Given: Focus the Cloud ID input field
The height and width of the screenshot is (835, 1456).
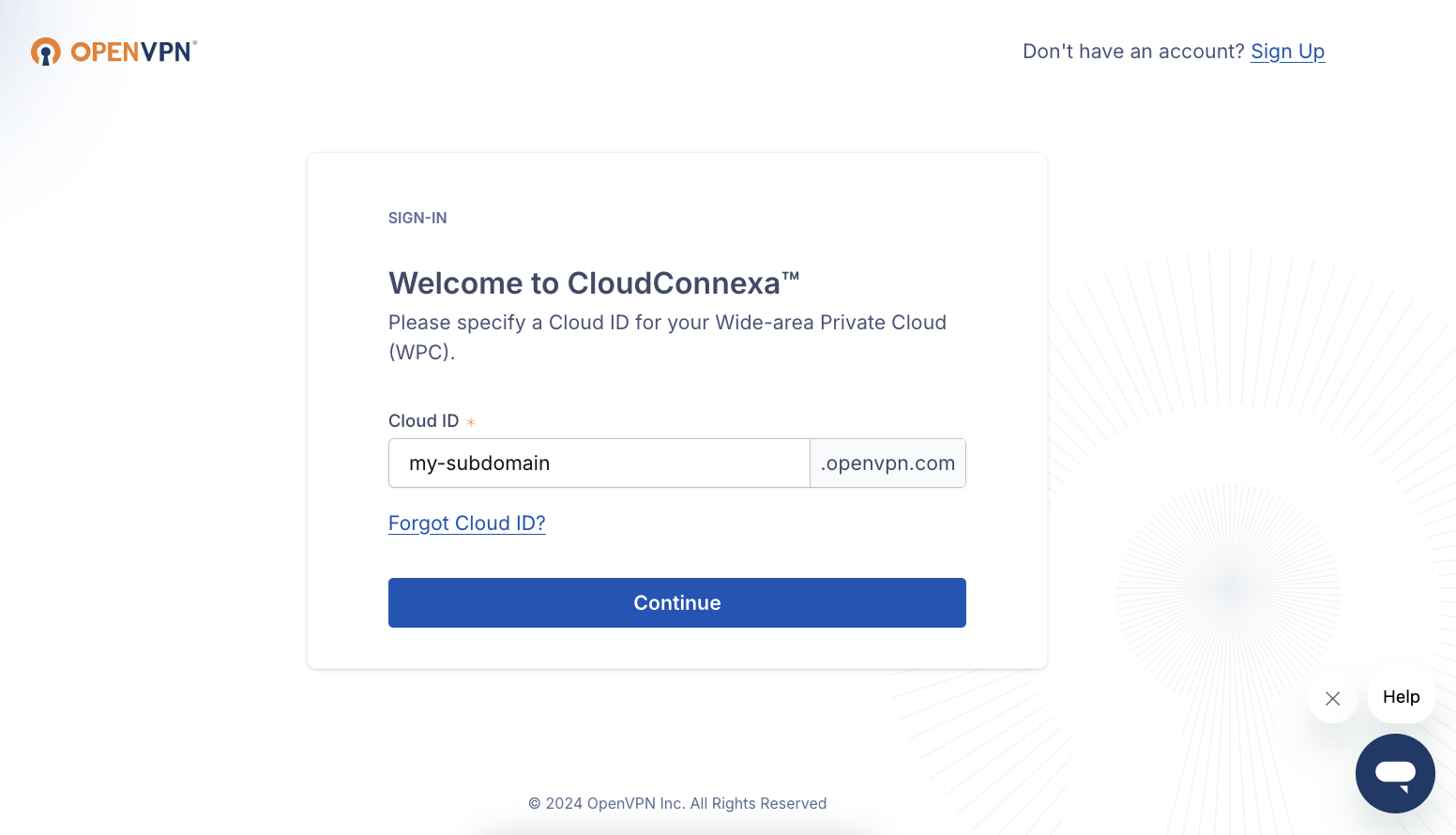Looking at the screenshot, I should coord(599,463).
